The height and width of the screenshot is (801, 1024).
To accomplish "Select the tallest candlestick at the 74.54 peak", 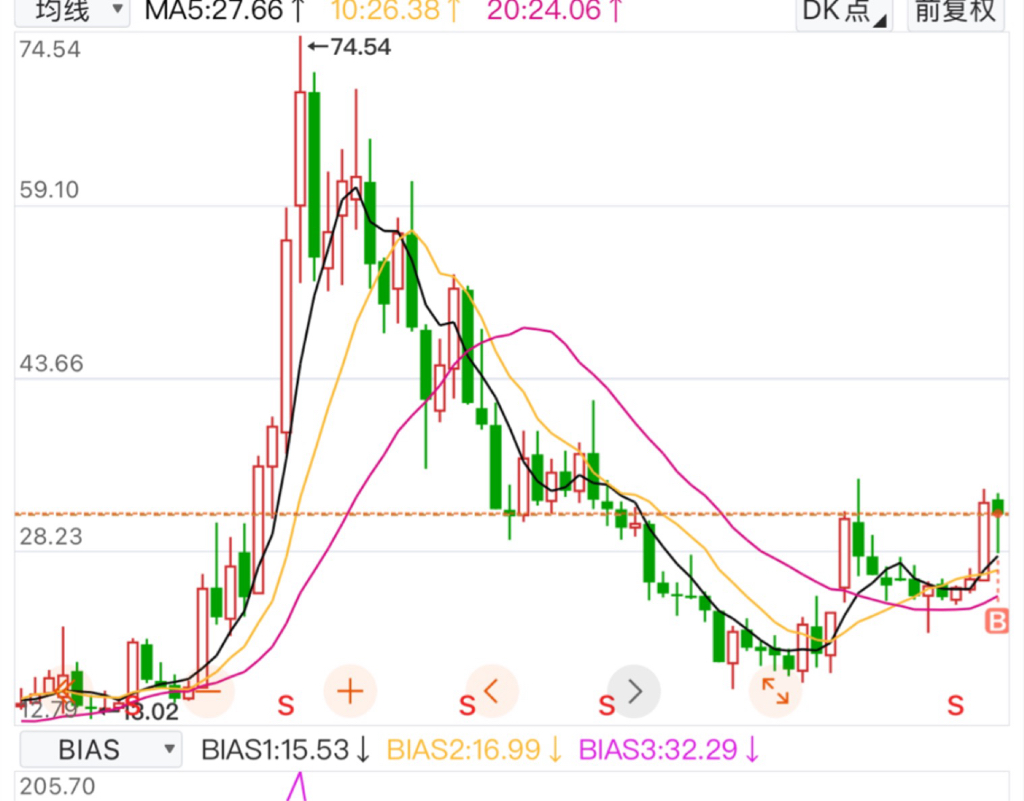I will pos(300,159).
